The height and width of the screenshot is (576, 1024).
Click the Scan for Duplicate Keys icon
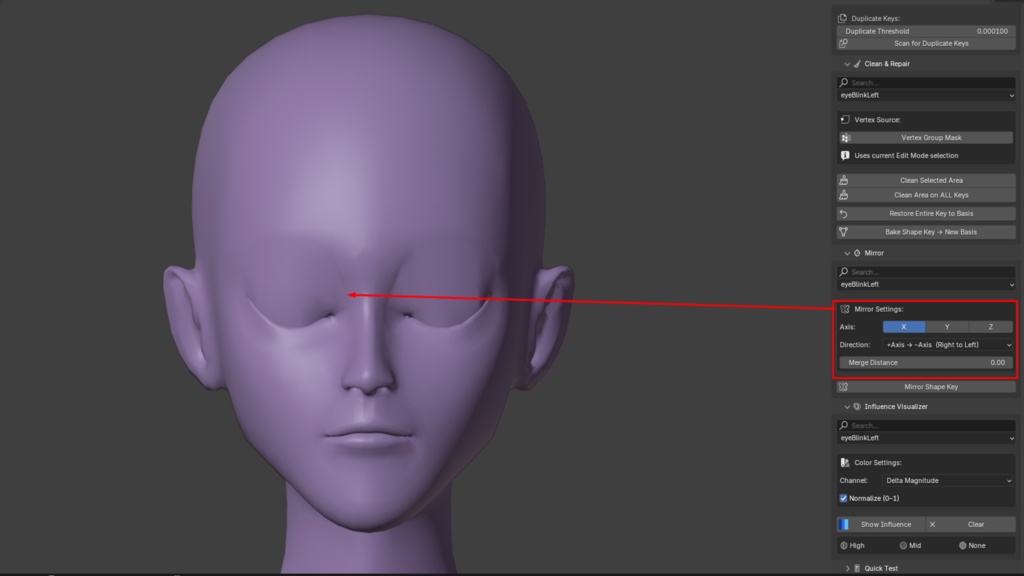[843, 43]
